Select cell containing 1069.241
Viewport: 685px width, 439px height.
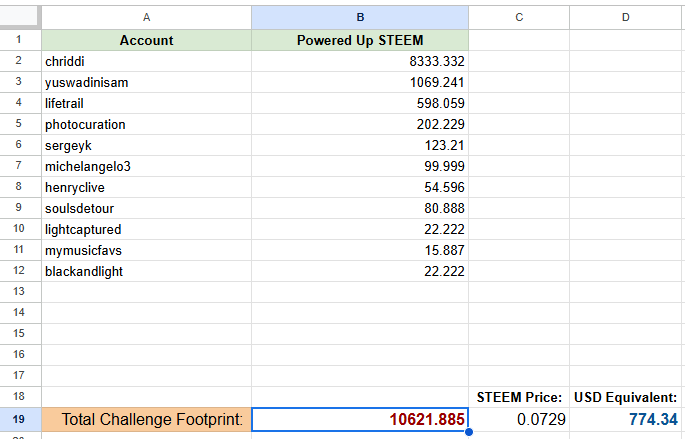pos(359,82)
